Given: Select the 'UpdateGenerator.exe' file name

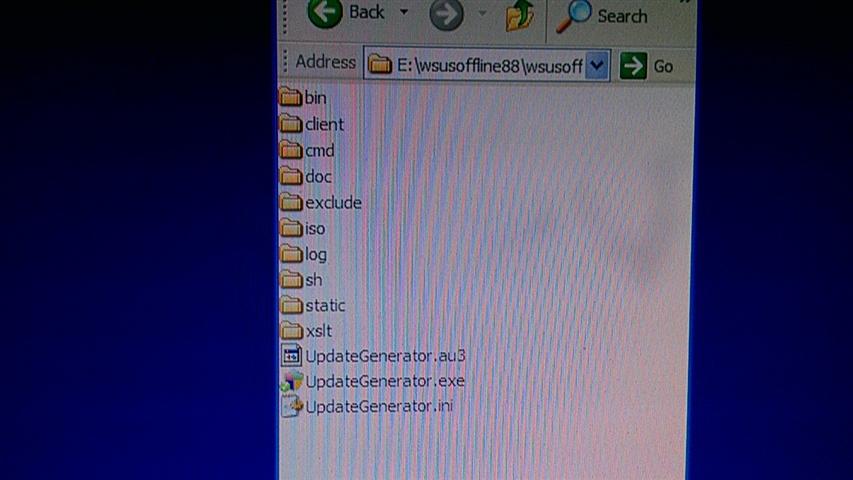Looking at the screenshot, I should point(385,381).
